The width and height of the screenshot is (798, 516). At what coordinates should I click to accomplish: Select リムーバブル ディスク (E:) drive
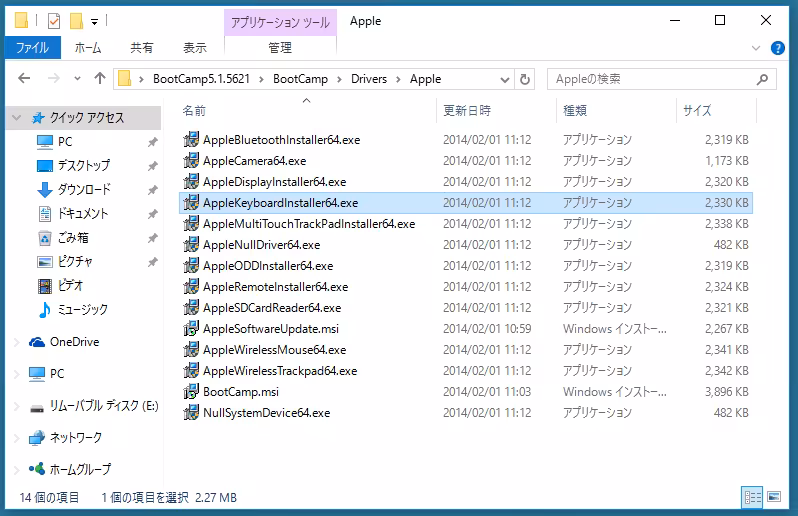[x=104, y=406]
